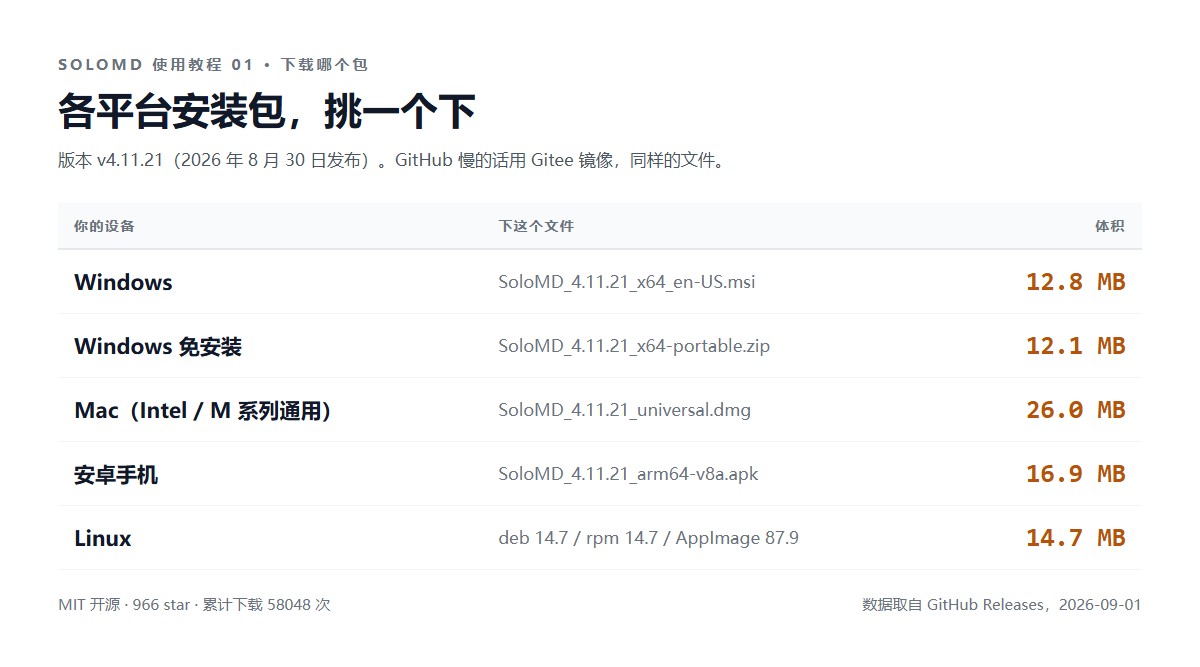Viewport: 1200px width, 667px height.
Task: Click the 12.1 MB size value
Action: 1076,346
